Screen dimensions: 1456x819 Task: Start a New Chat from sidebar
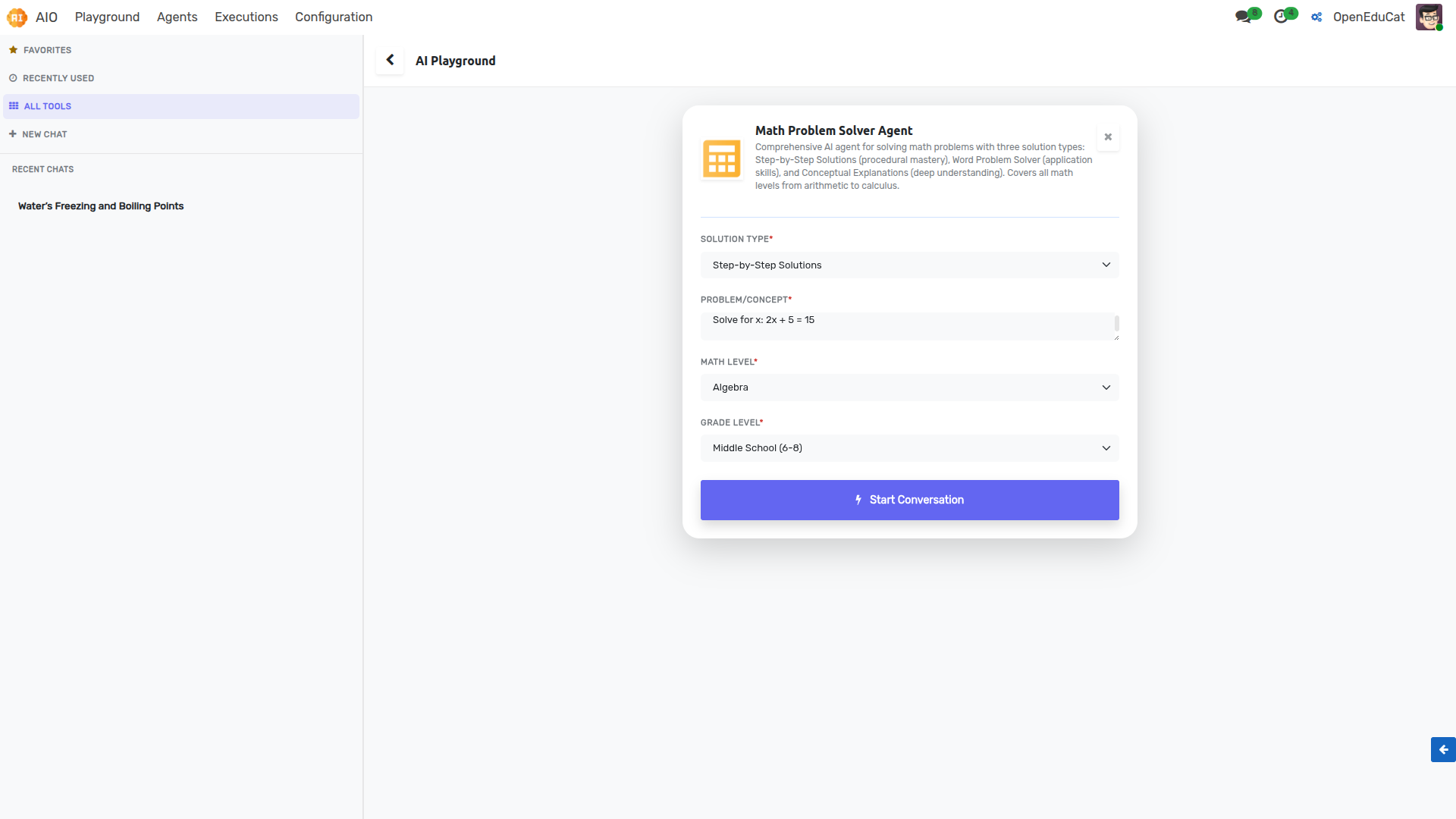pyautogui.click(x=181, y=134)
